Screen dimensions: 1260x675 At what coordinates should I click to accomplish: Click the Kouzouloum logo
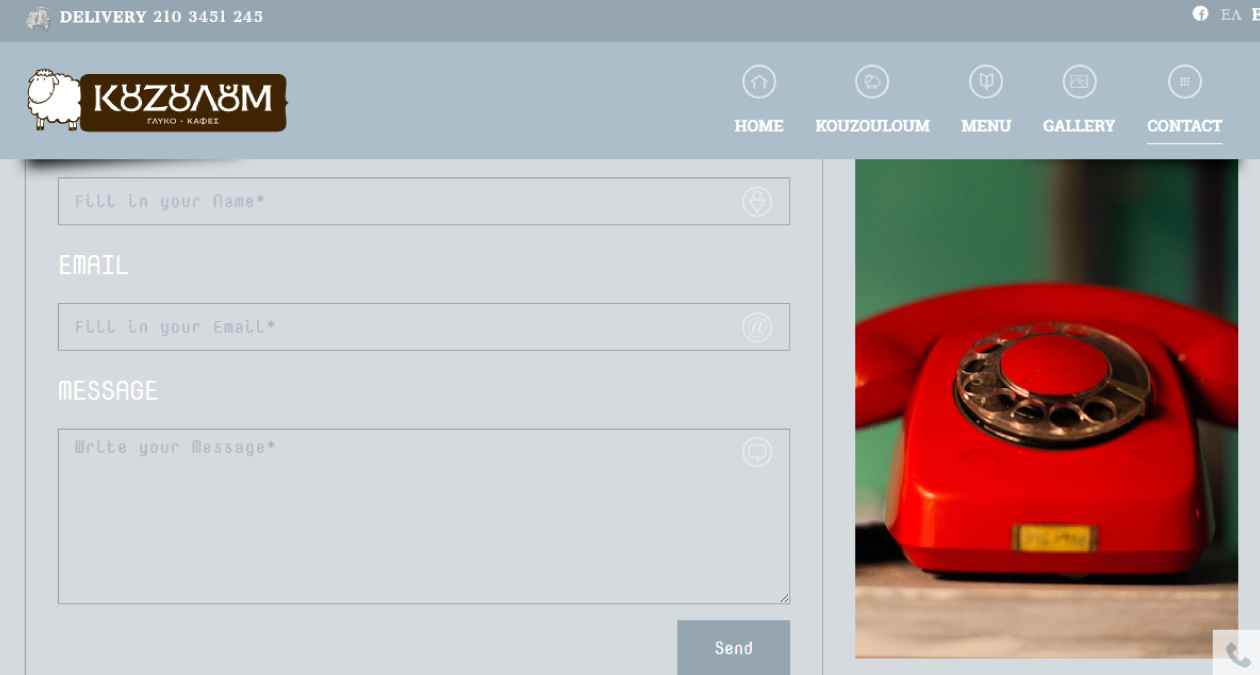tap(157, 101)
